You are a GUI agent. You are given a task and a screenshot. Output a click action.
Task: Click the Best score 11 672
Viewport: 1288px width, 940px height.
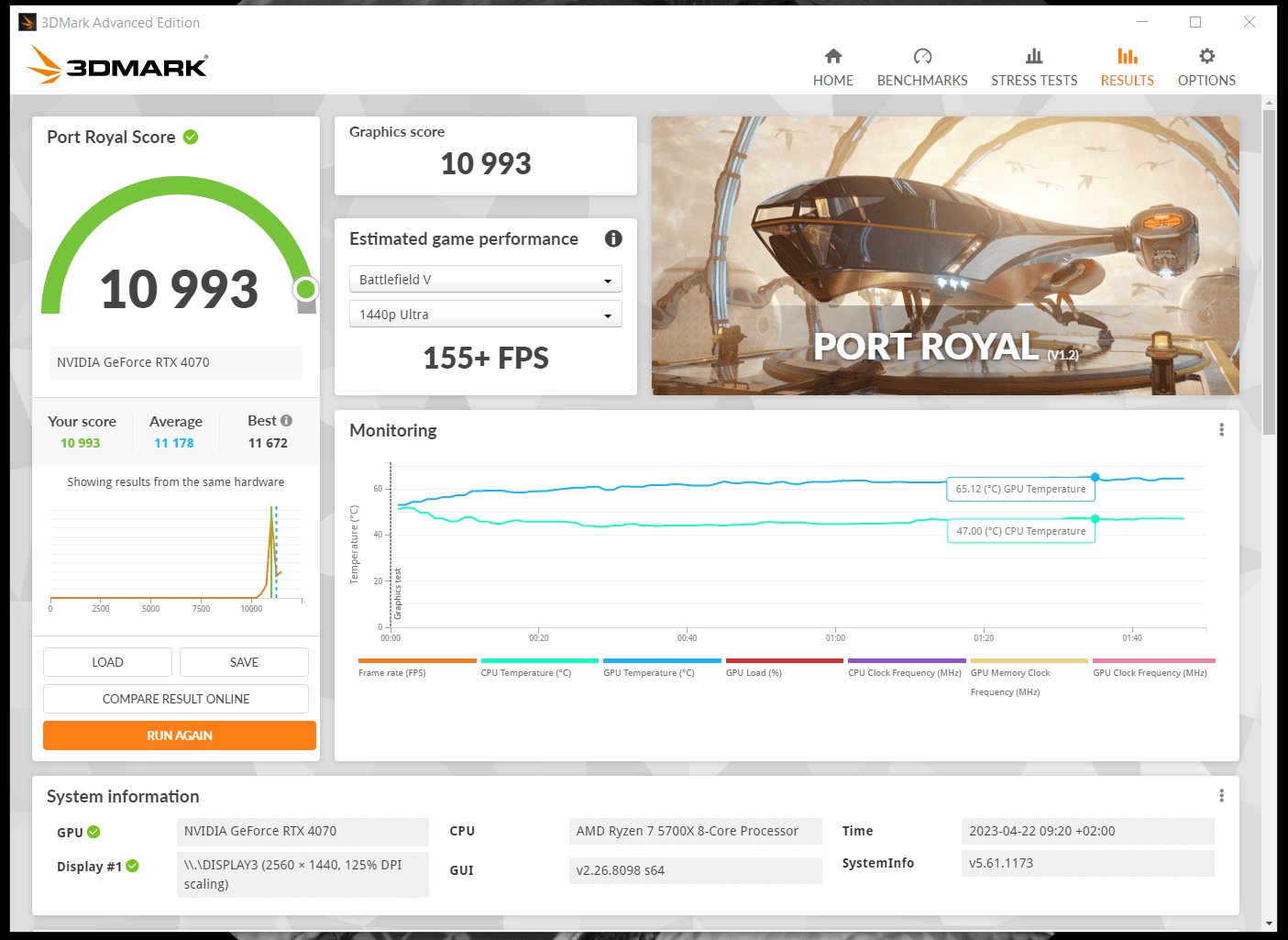[268, 443]
